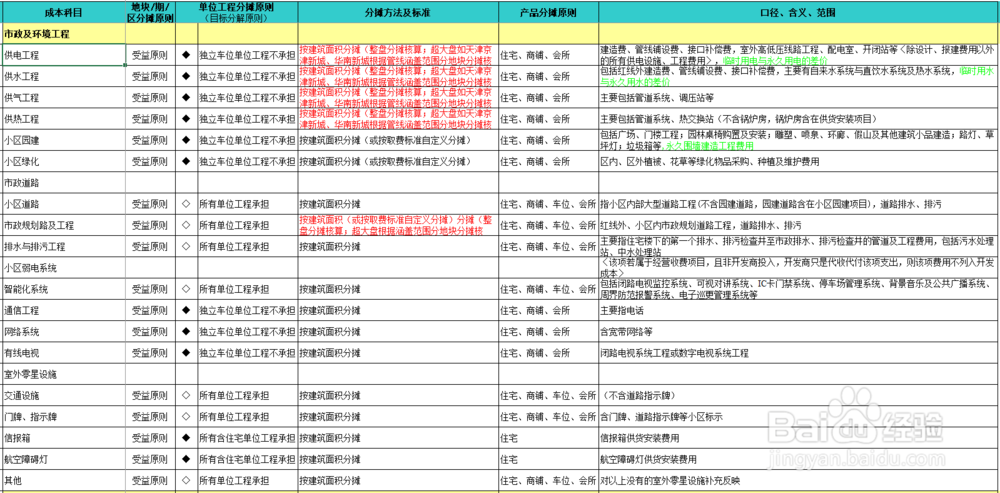Click the 市政规划路及工程 cell
This screenshot has width=1000, height=493.
pyautogui.click(x=62, y=225)
